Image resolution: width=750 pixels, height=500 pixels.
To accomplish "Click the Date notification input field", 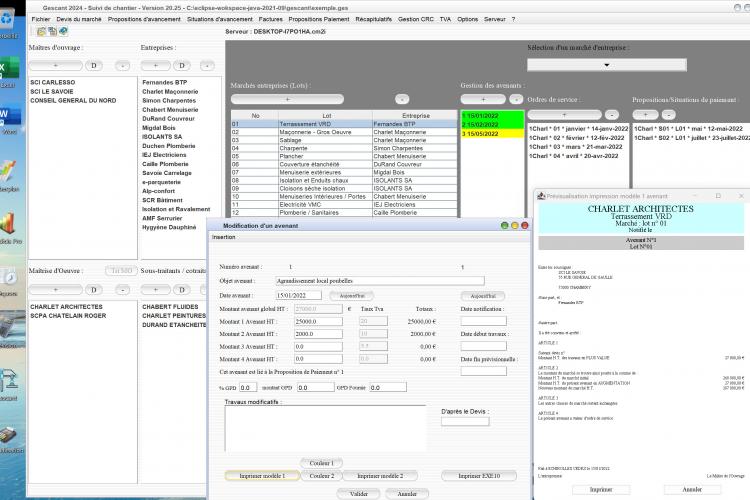I will [483, 321].
